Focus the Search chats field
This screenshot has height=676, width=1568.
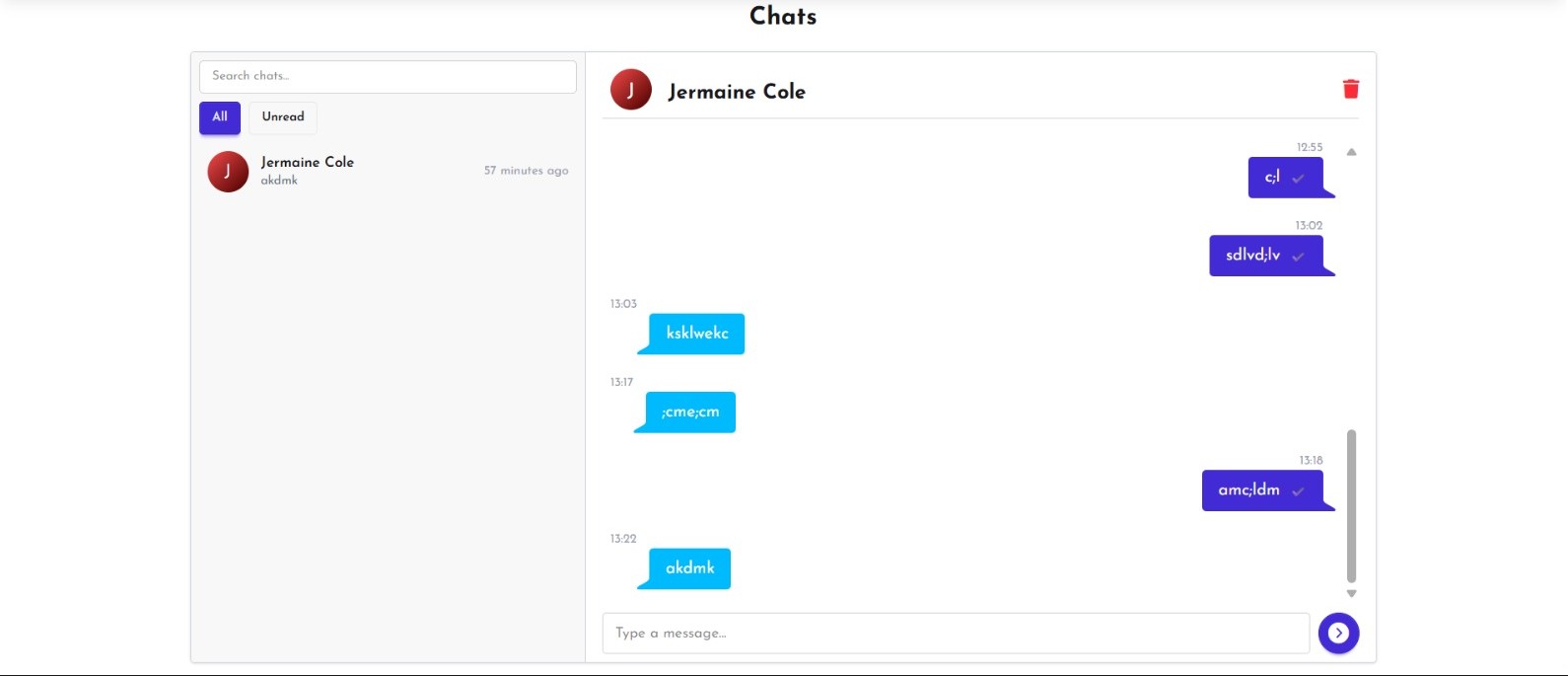pos(388,77)
